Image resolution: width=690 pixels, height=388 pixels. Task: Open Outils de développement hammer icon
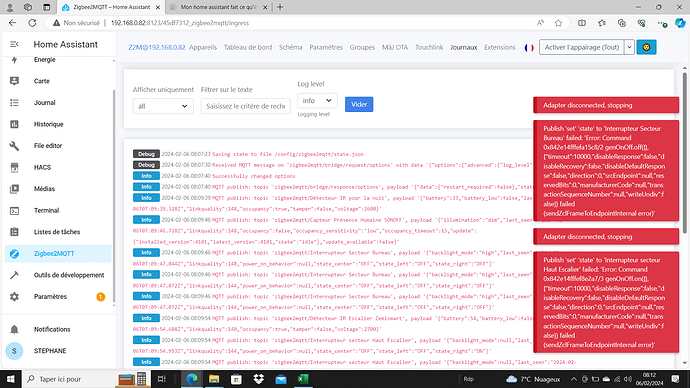(x=14, y=275)
